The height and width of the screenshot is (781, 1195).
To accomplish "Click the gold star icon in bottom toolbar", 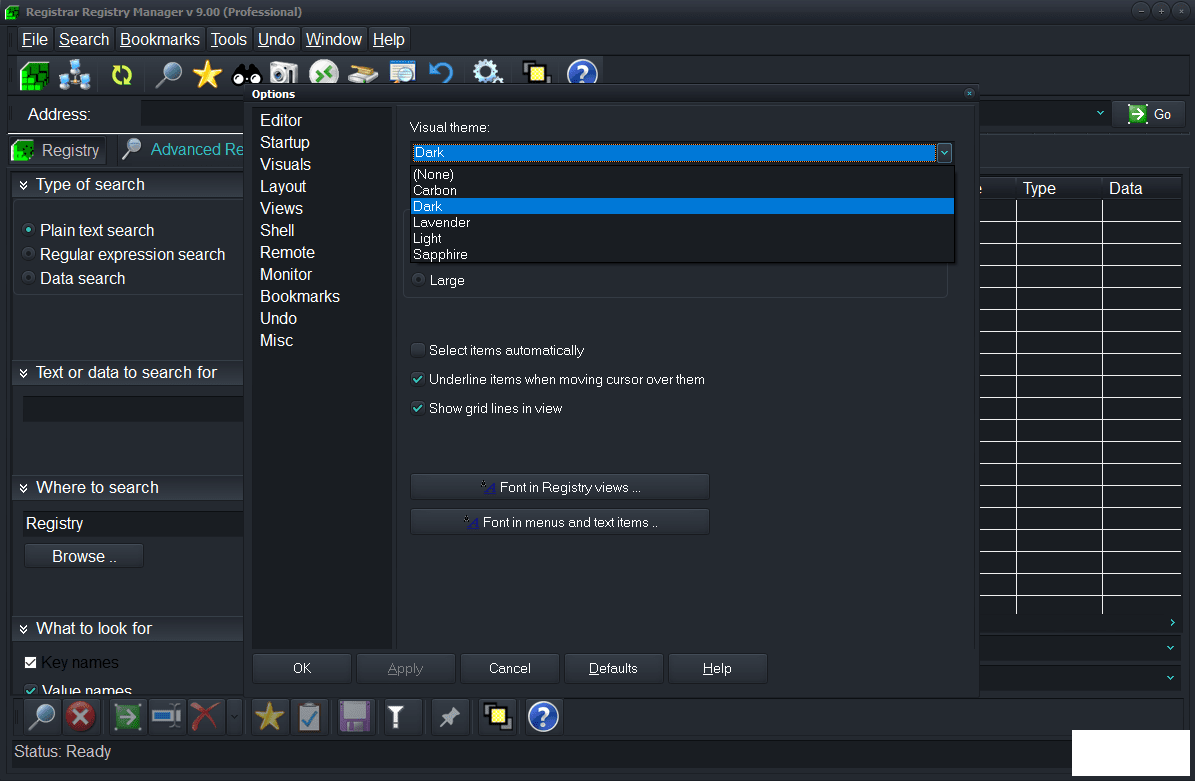I will pos(269,717).
